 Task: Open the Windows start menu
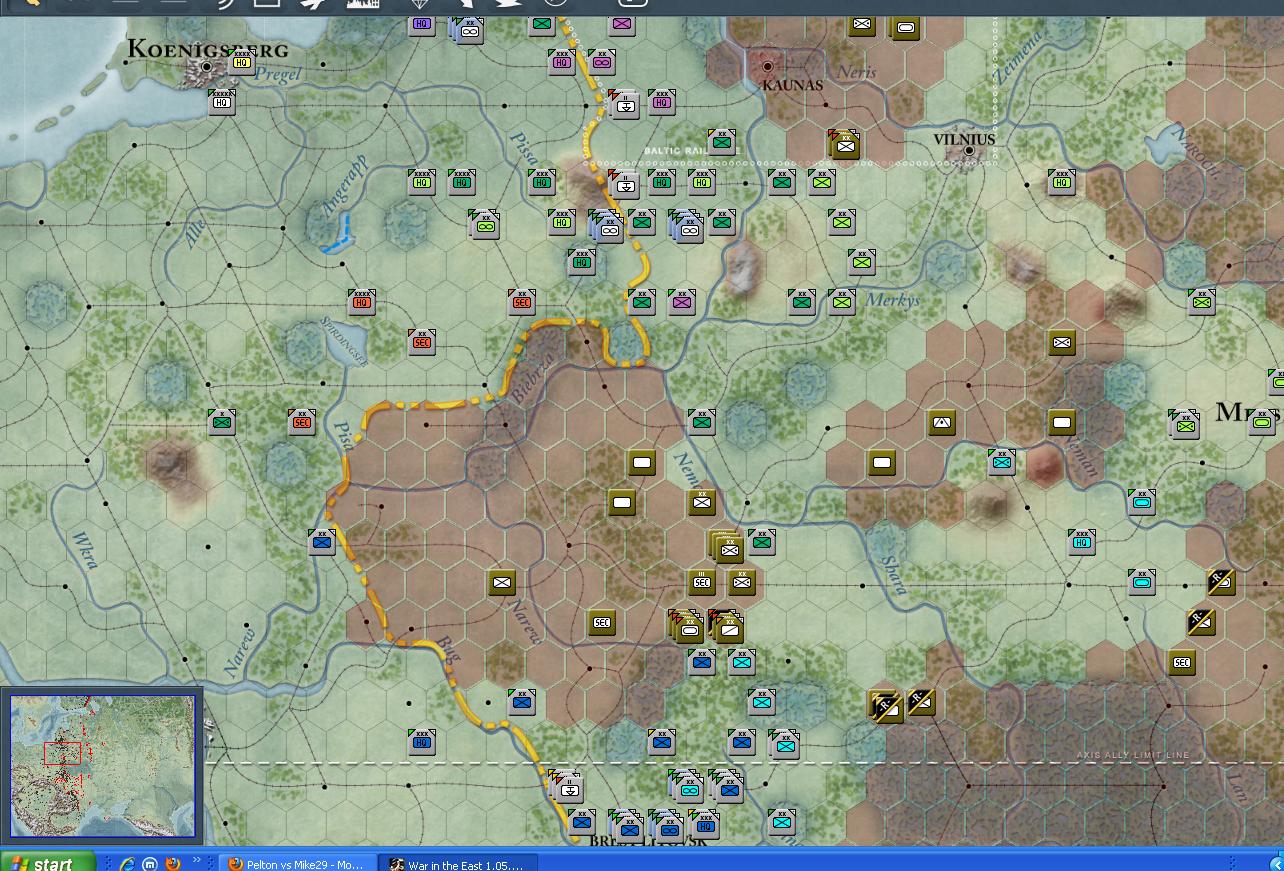[x=48, y=862]
